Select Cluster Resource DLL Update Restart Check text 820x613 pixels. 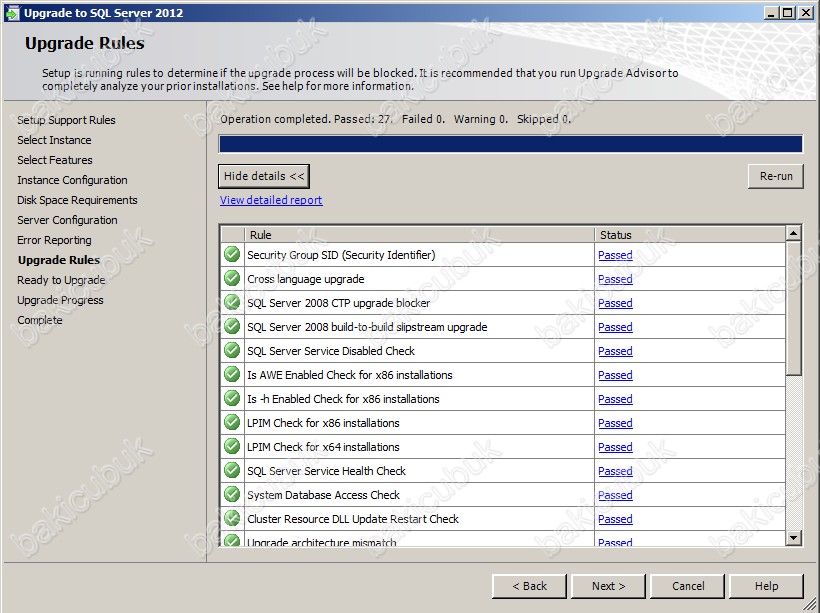click(353, 519)
